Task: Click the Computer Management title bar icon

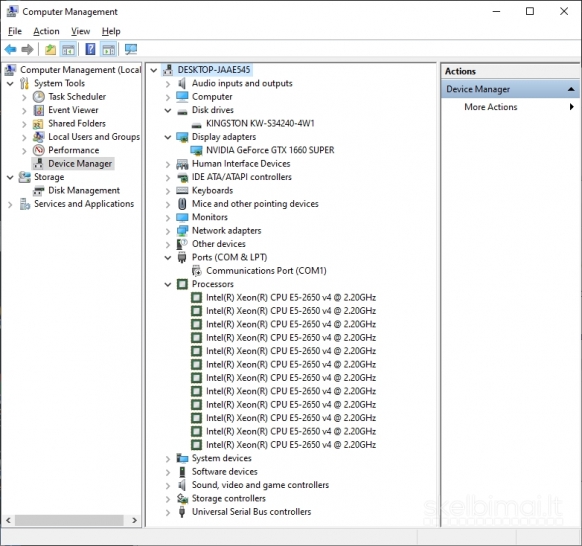Action: coord(12,12)
